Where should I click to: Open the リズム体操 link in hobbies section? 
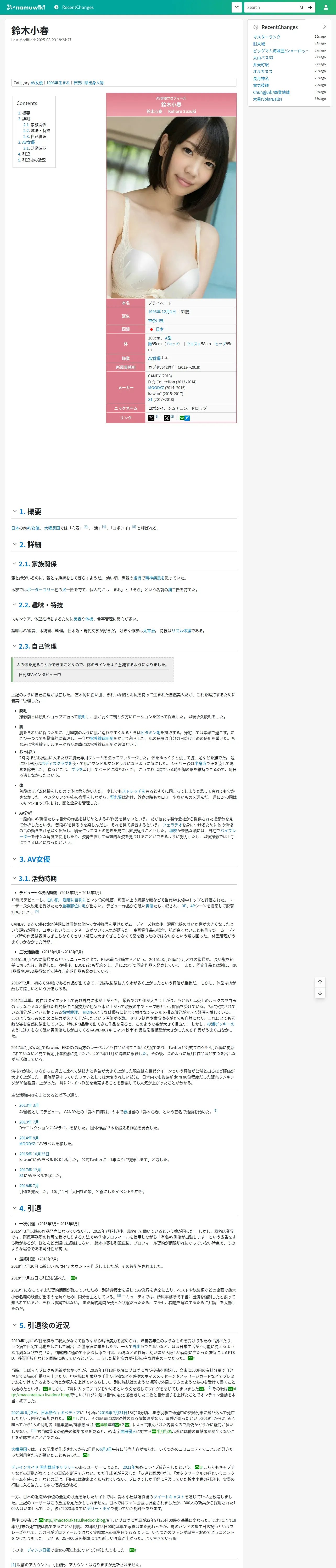tap(181, 631)
